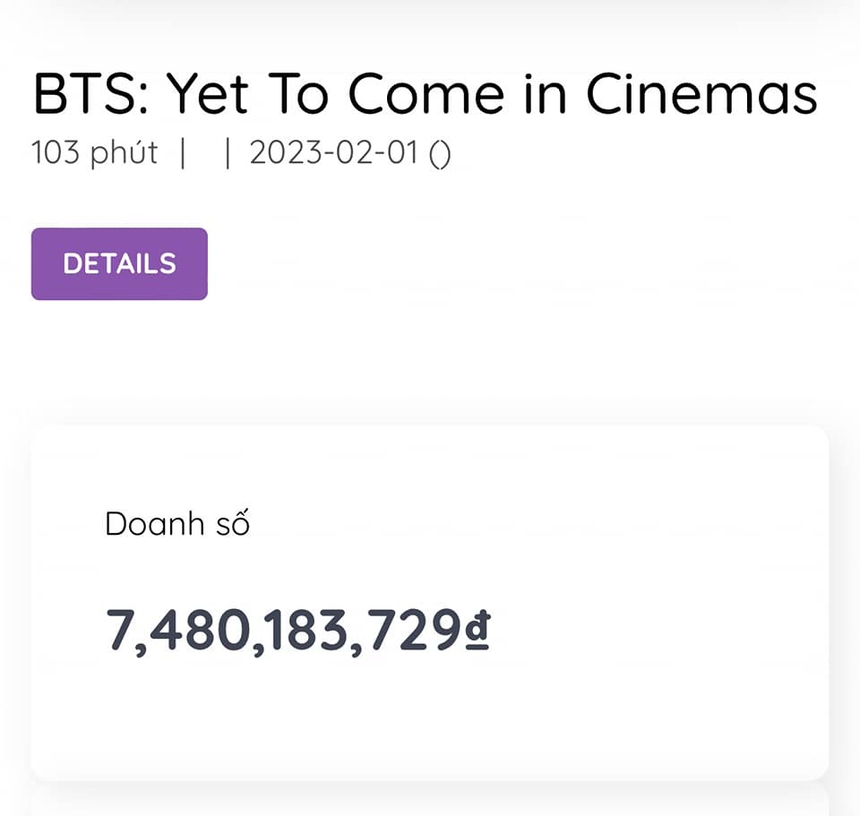This screenshot has height=816, width=860.
Task: Click the empty parentheses after the date
Action: click(439, 155)
